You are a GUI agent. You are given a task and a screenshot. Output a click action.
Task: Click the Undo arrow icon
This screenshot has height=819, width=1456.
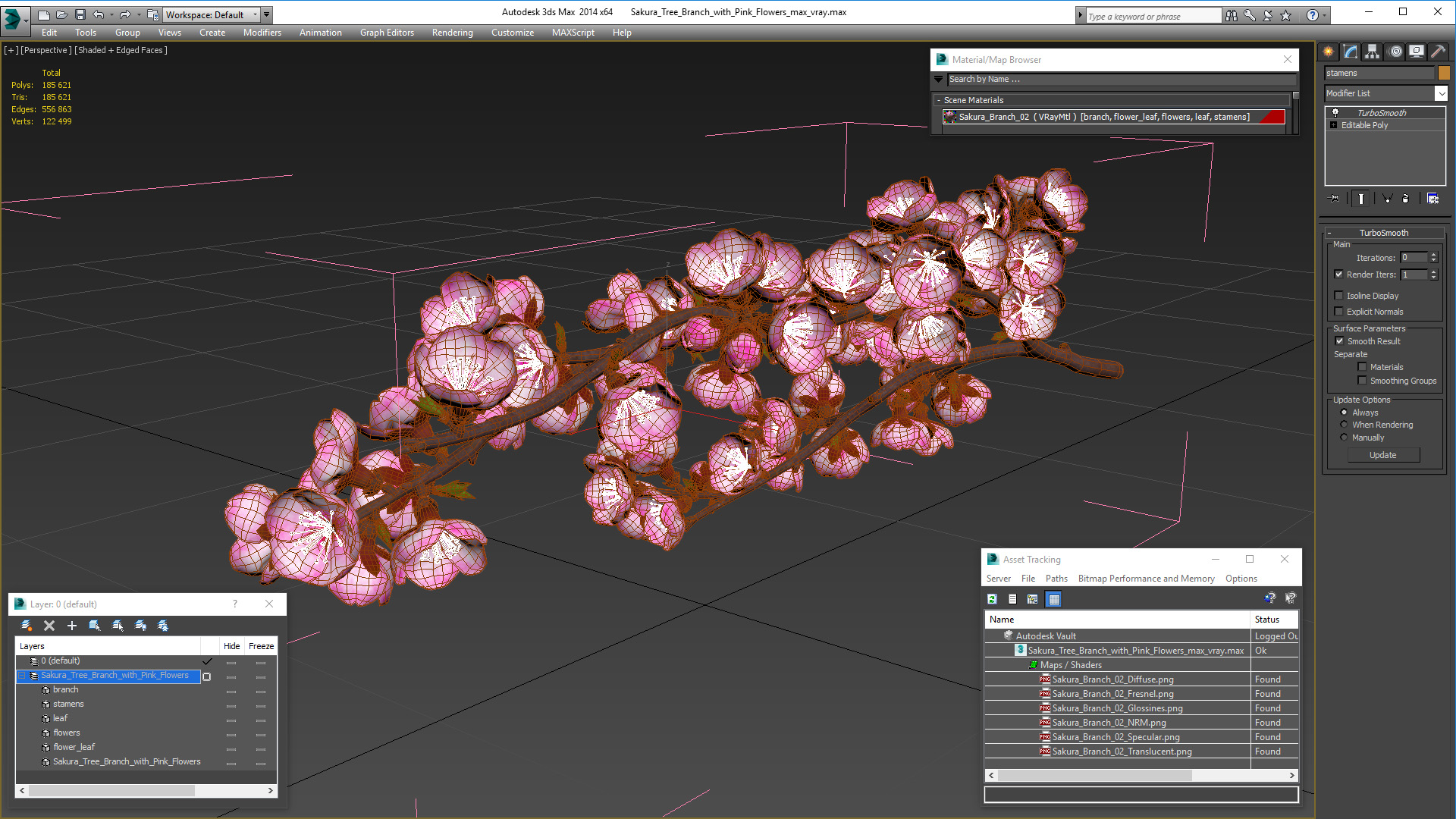pos(98,14)
